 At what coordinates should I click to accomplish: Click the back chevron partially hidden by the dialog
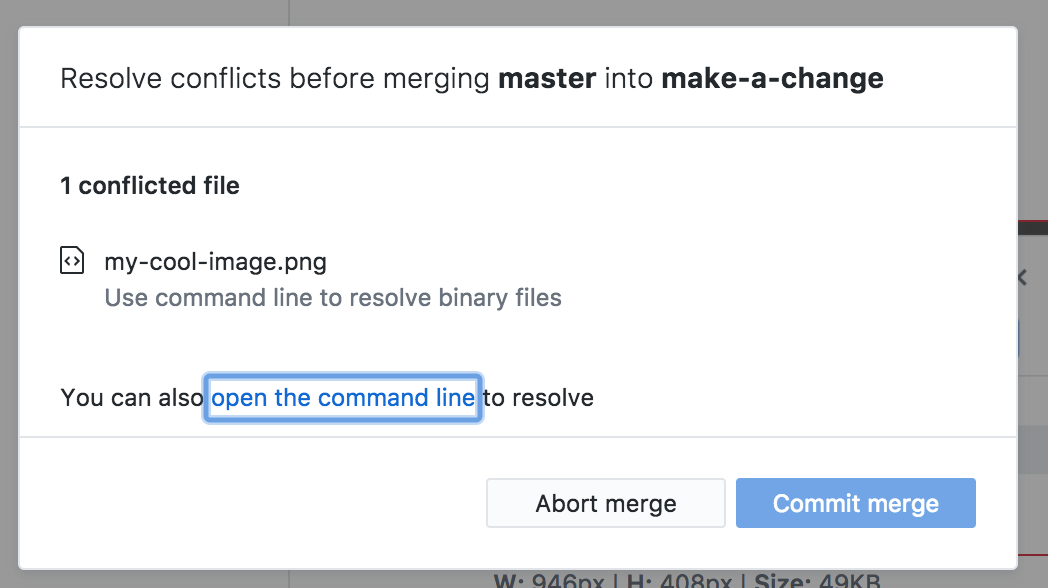[1021, 278]
